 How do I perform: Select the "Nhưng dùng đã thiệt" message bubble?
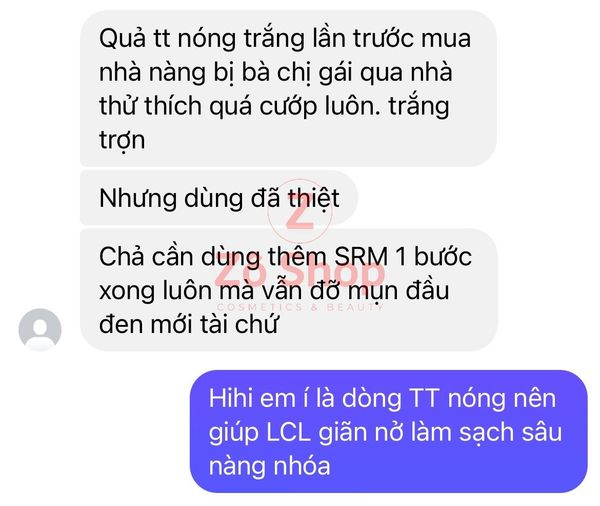[x=219, y=198]
